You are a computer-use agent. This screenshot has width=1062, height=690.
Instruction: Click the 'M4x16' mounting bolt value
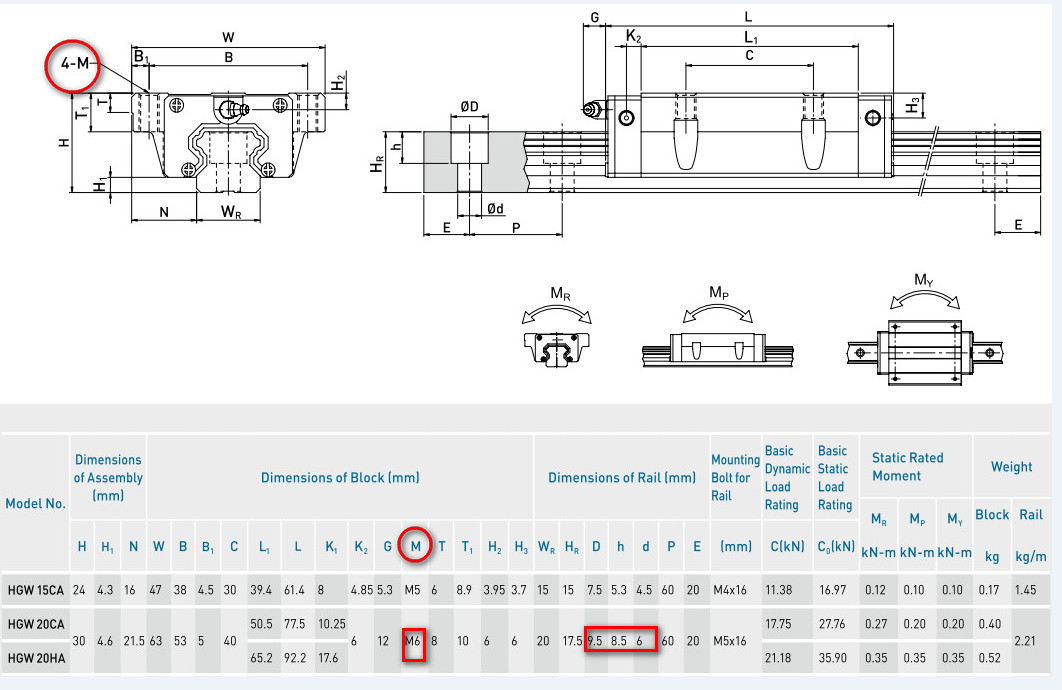point(729,590)
